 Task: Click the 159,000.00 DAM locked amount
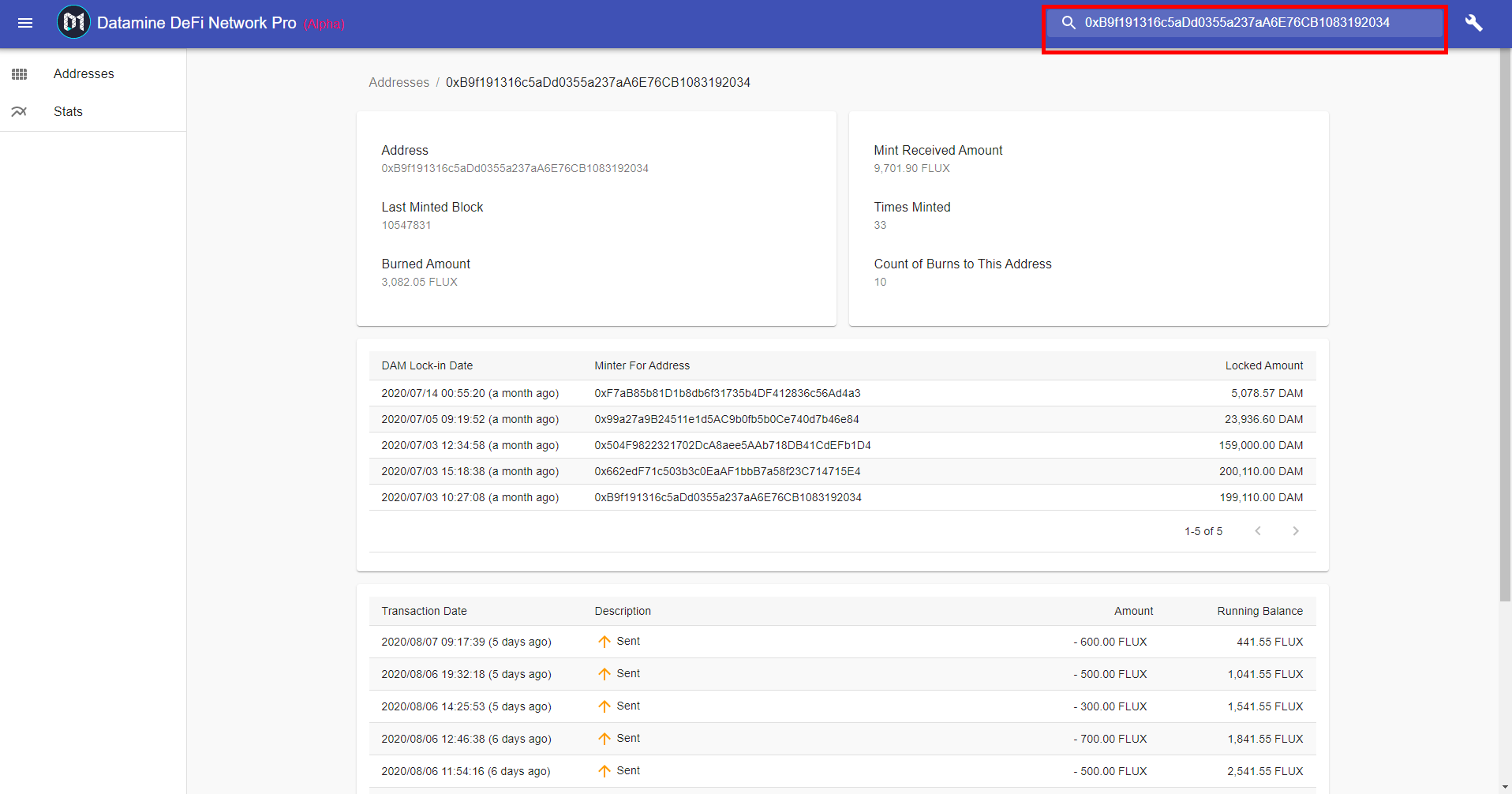[x=1261, y=445]
